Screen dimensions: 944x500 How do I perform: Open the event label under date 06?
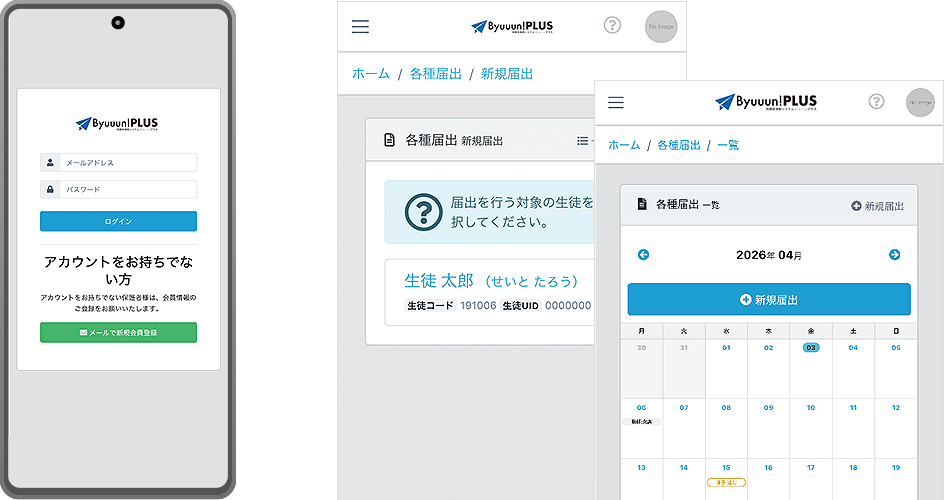[642, 422]
